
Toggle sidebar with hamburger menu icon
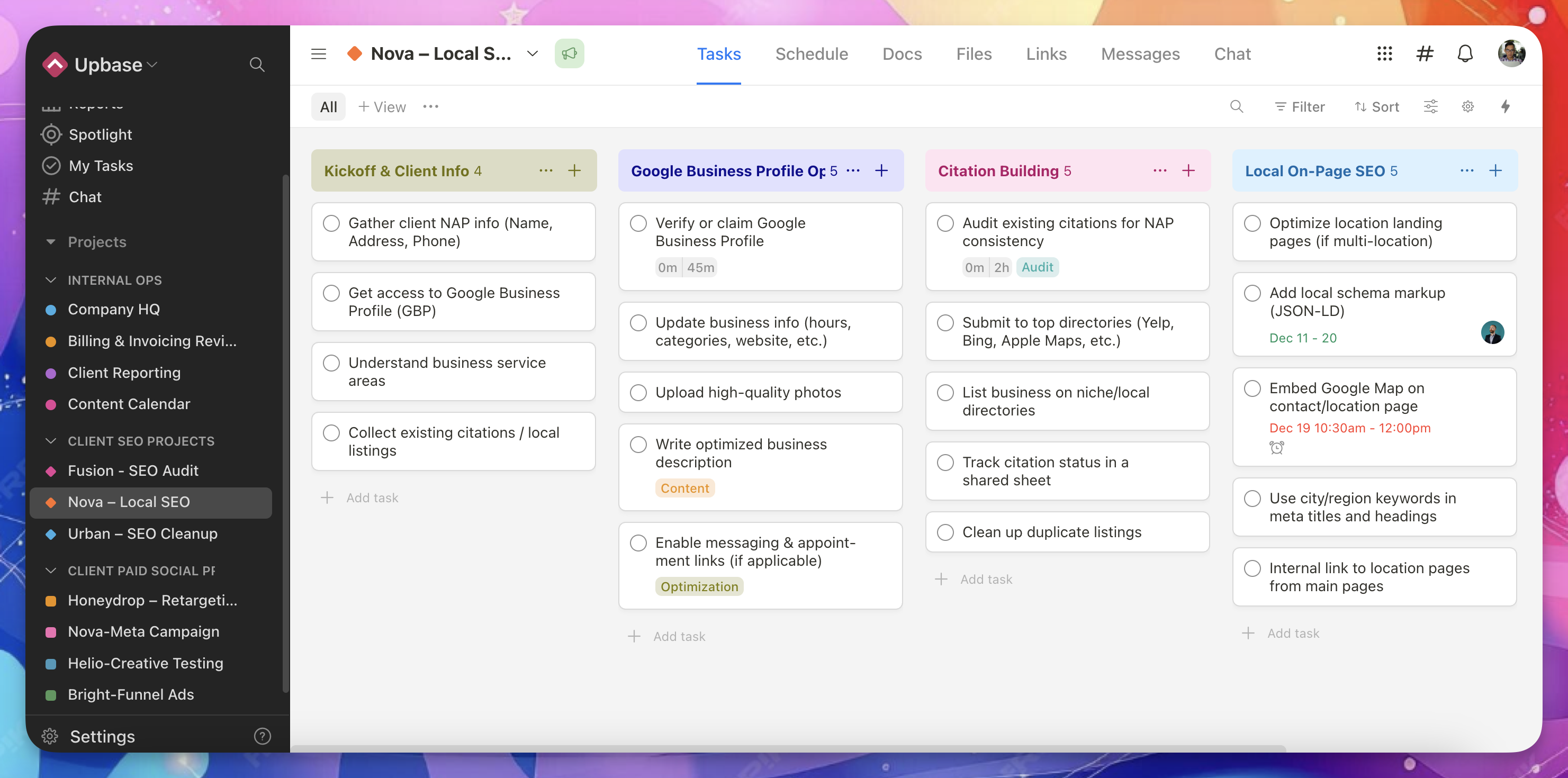(318, 53)
